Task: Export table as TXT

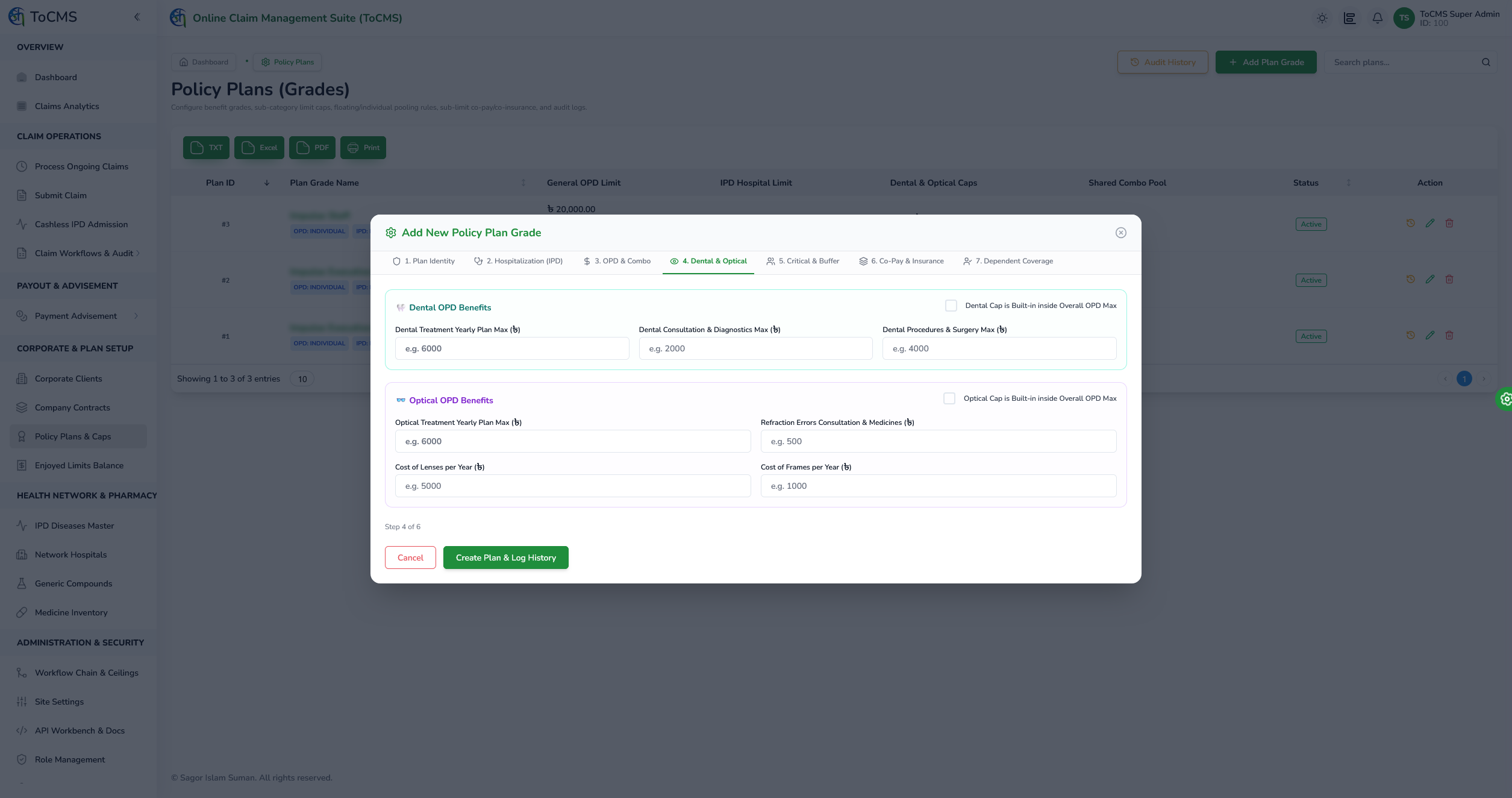Action: click(x=206, y=148)
